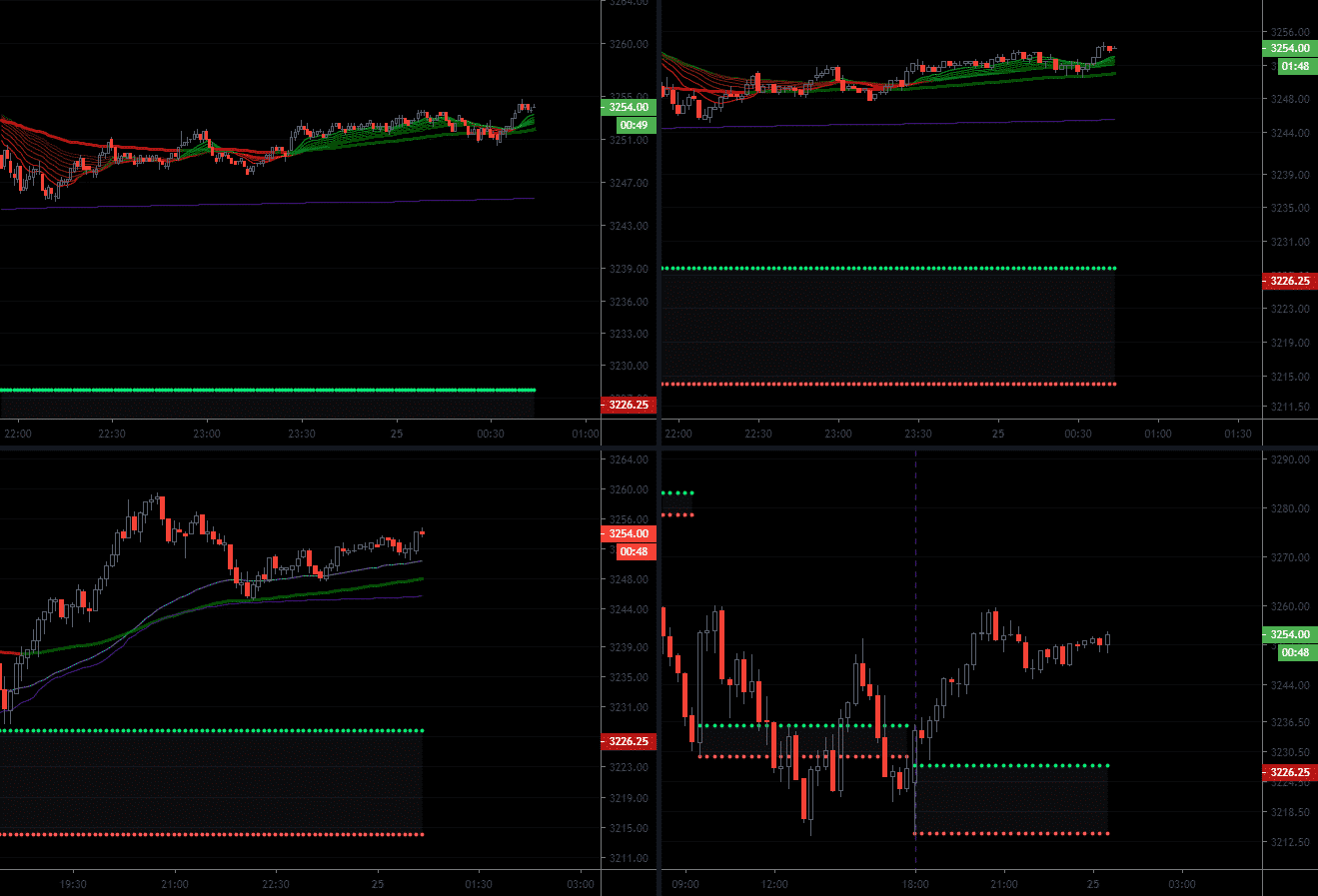Click the 21:00 label in bottom-left chart

tap(175, 884)
